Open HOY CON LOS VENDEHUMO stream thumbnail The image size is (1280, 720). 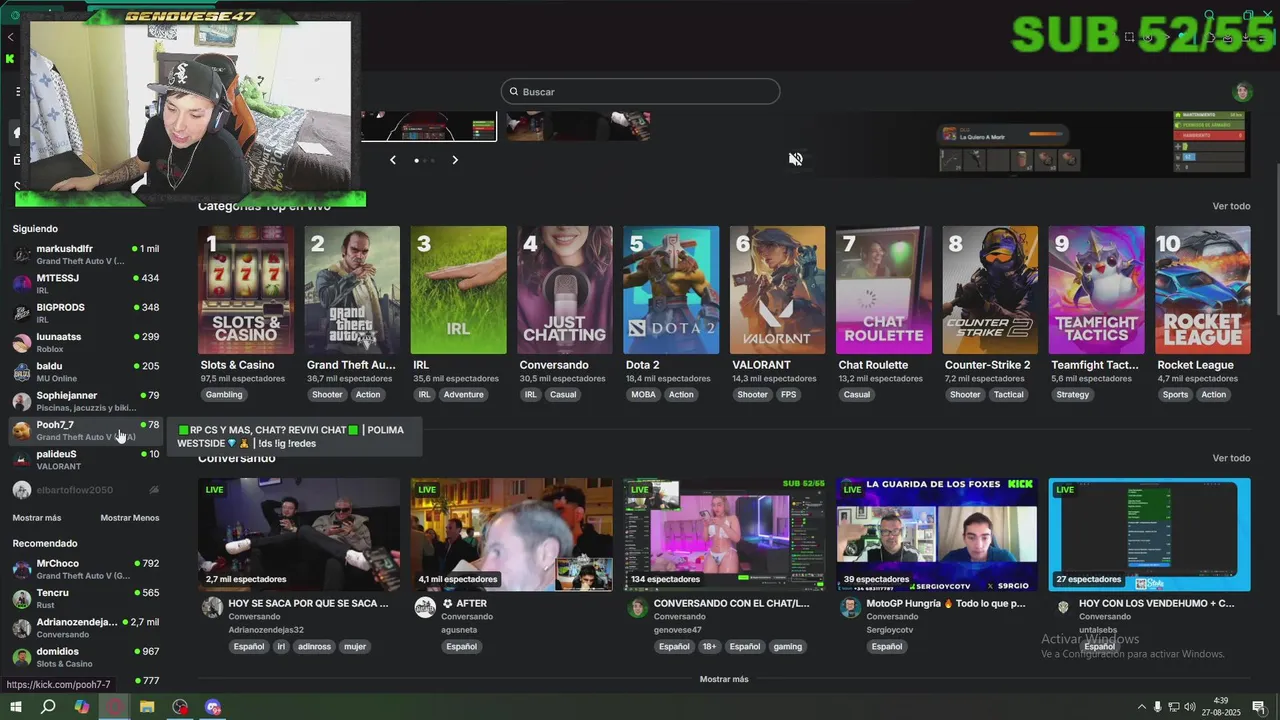(x=1150, y=535)
